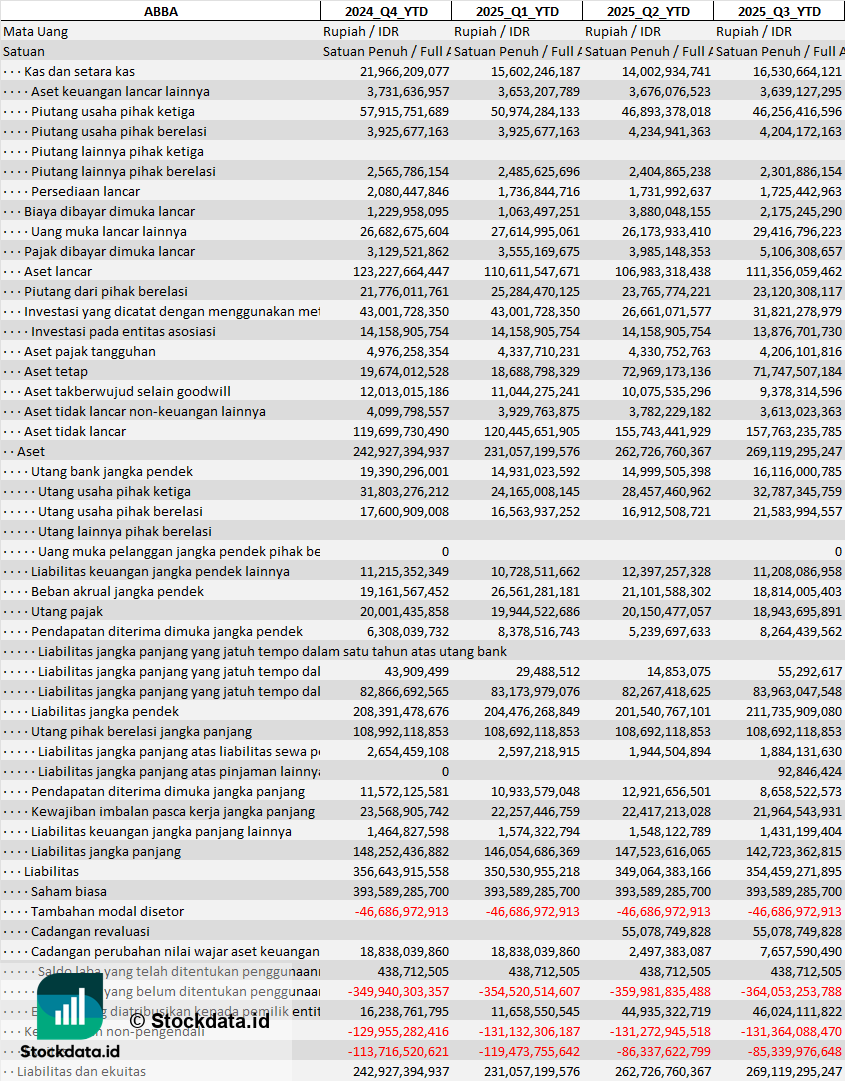Select the Saham biasa row label
Image resolution: width=845 pixels, height=1081 pixels.
point(69,891)
